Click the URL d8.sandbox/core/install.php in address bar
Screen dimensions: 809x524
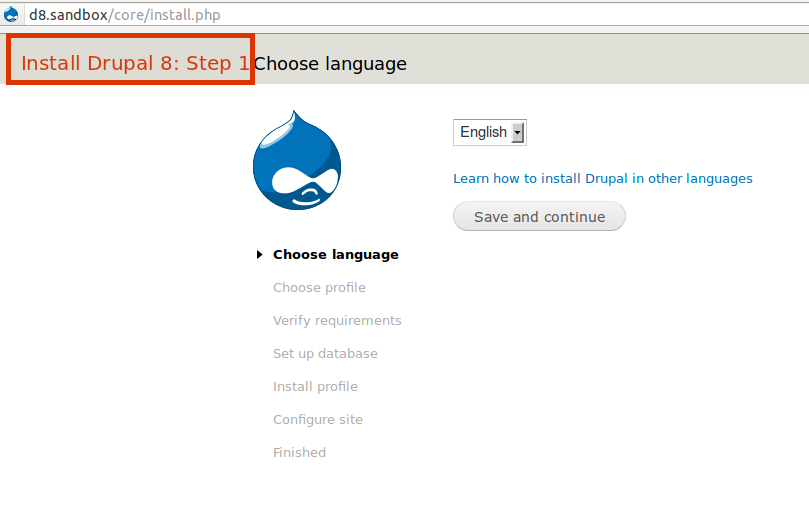124,15
